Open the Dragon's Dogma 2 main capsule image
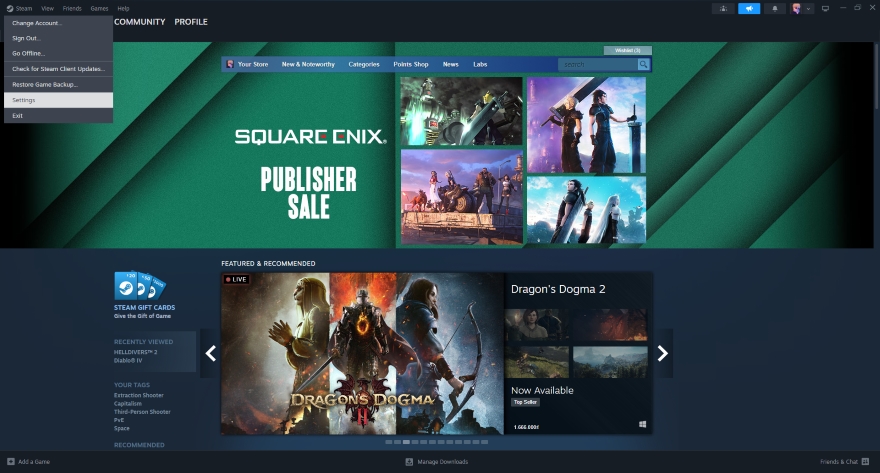 363,353
